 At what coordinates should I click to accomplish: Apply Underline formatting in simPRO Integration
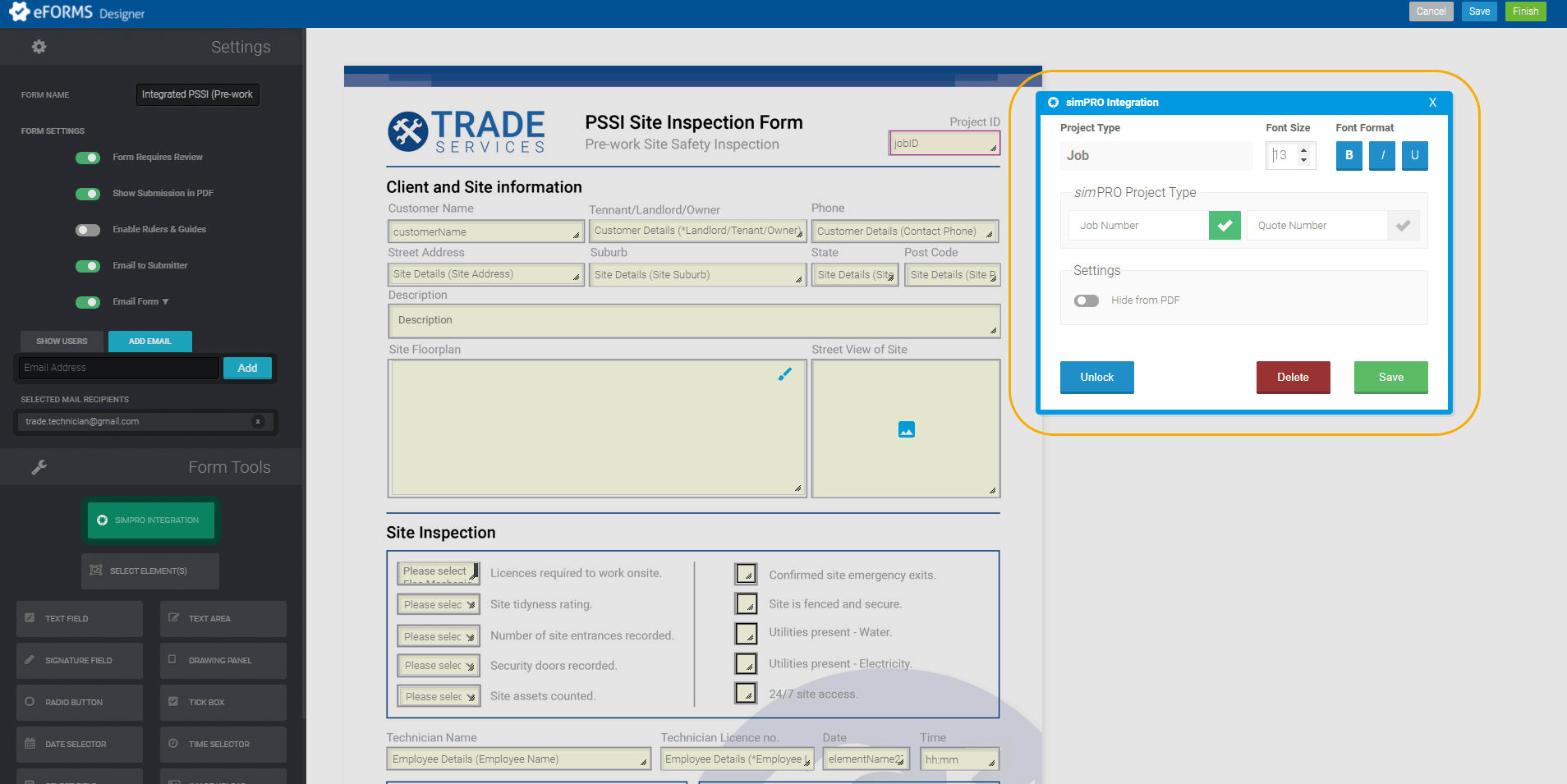pos(1414,156)
